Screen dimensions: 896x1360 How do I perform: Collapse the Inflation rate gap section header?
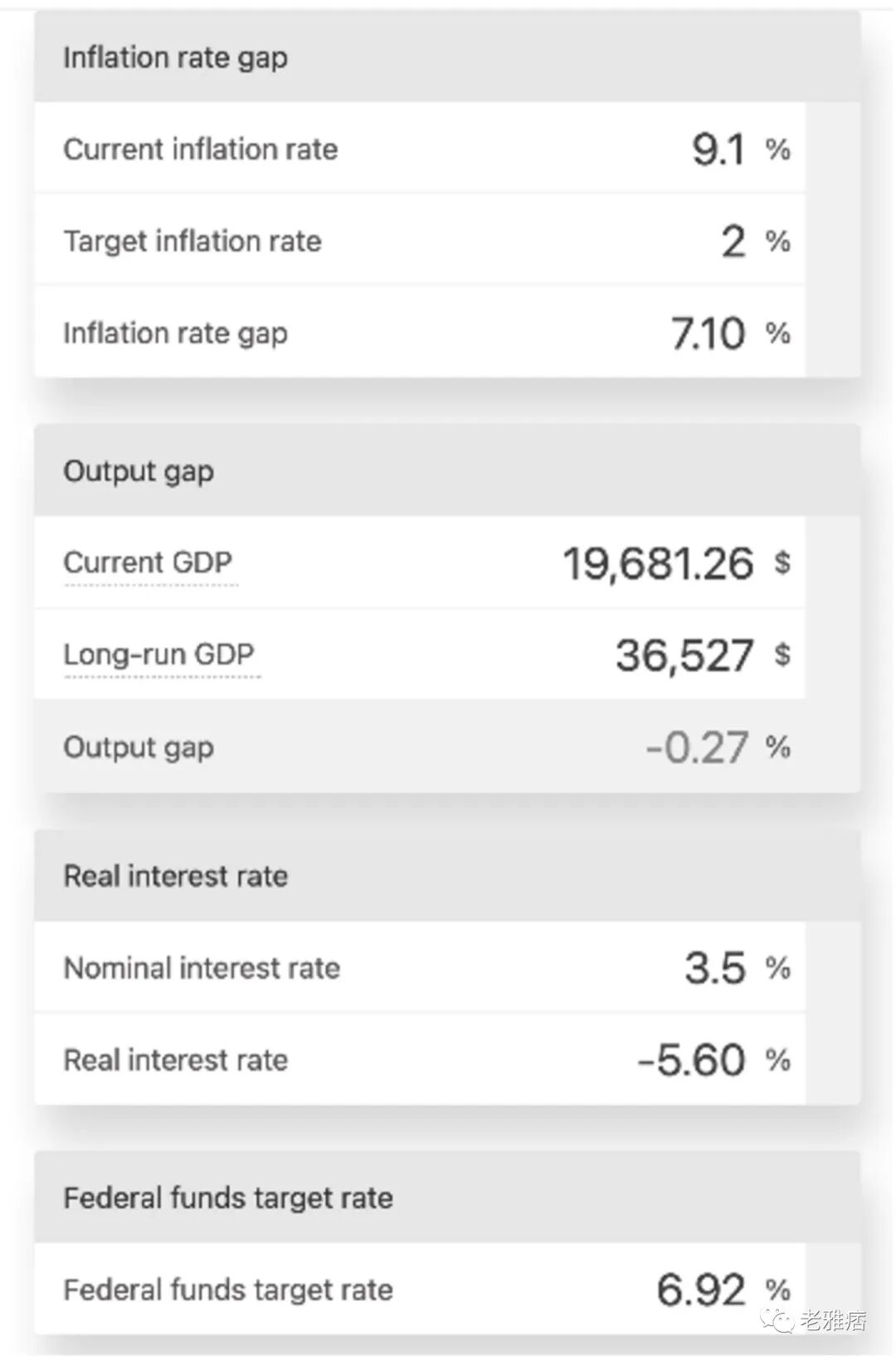click(175, 58)
